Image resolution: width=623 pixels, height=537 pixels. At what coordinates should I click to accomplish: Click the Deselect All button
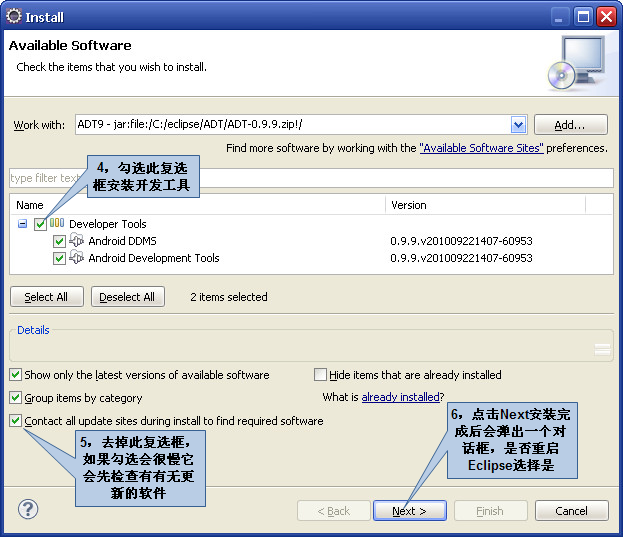click(128, 297)
